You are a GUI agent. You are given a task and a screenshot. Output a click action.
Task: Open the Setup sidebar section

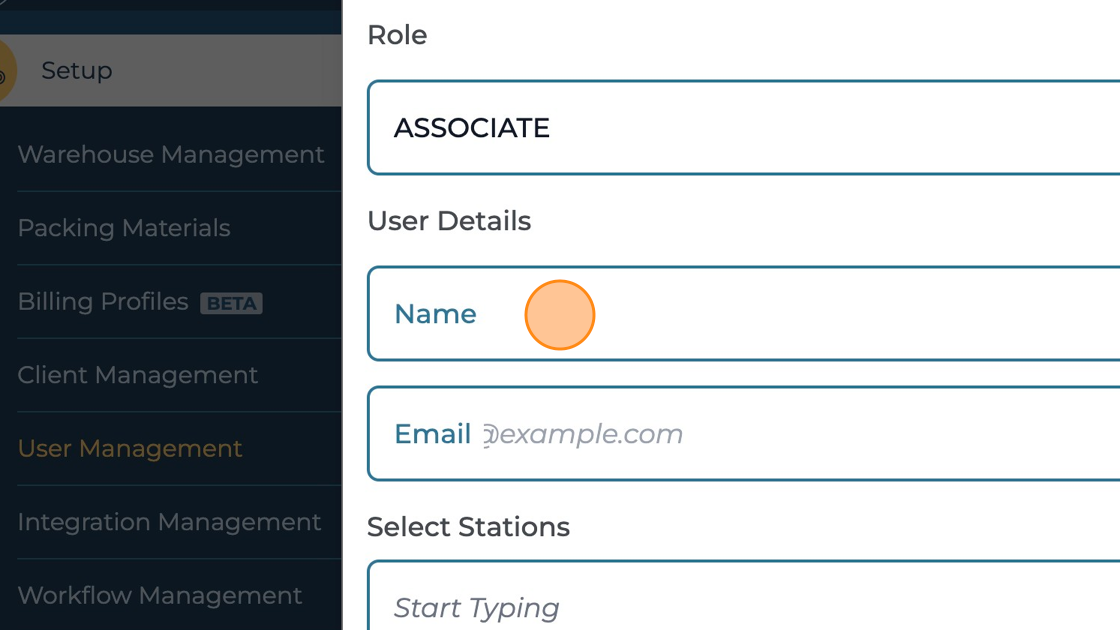pos(77,71)
